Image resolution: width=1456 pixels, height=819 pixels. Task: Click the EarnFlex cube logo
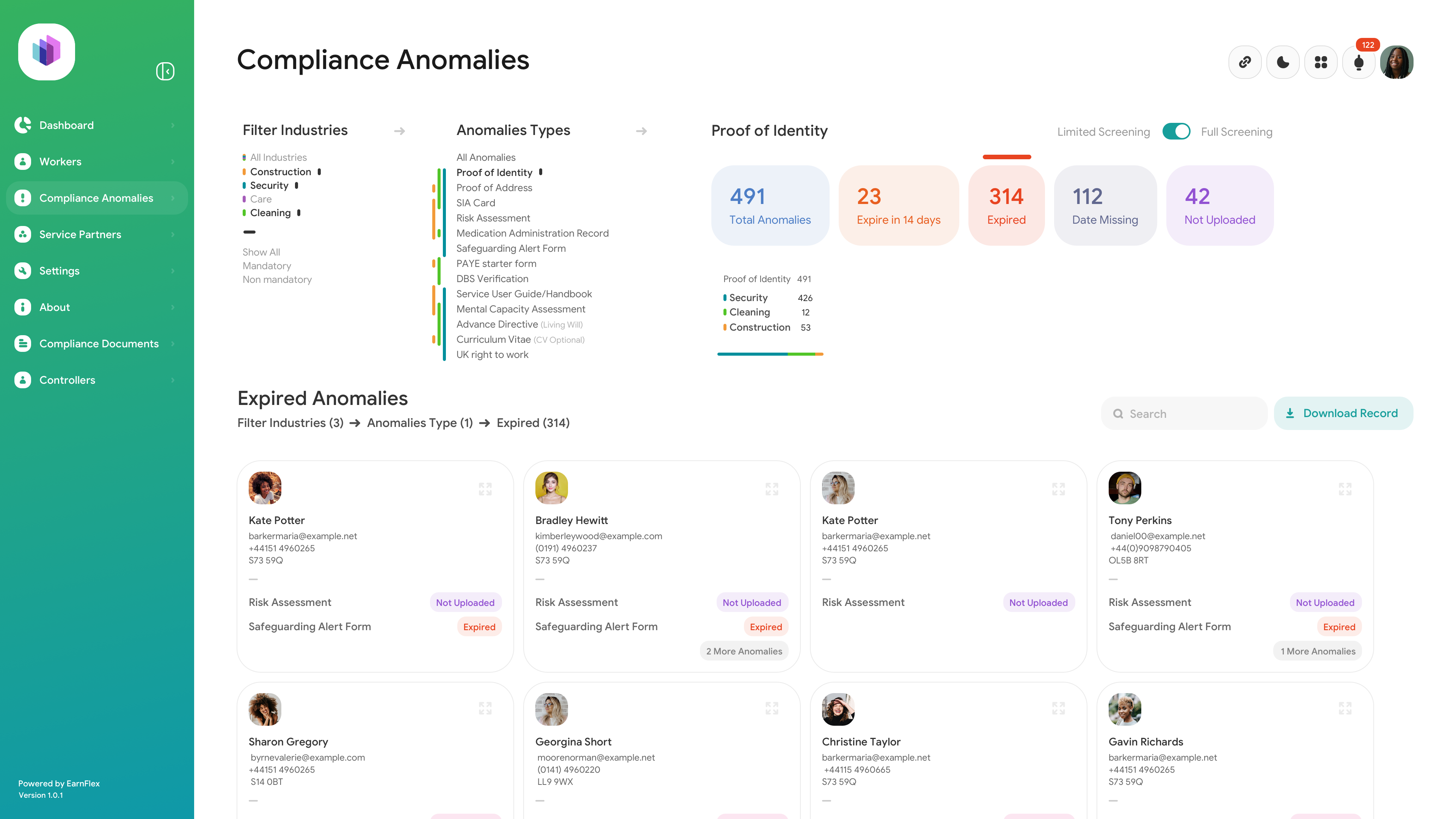(x=46, y=52)
